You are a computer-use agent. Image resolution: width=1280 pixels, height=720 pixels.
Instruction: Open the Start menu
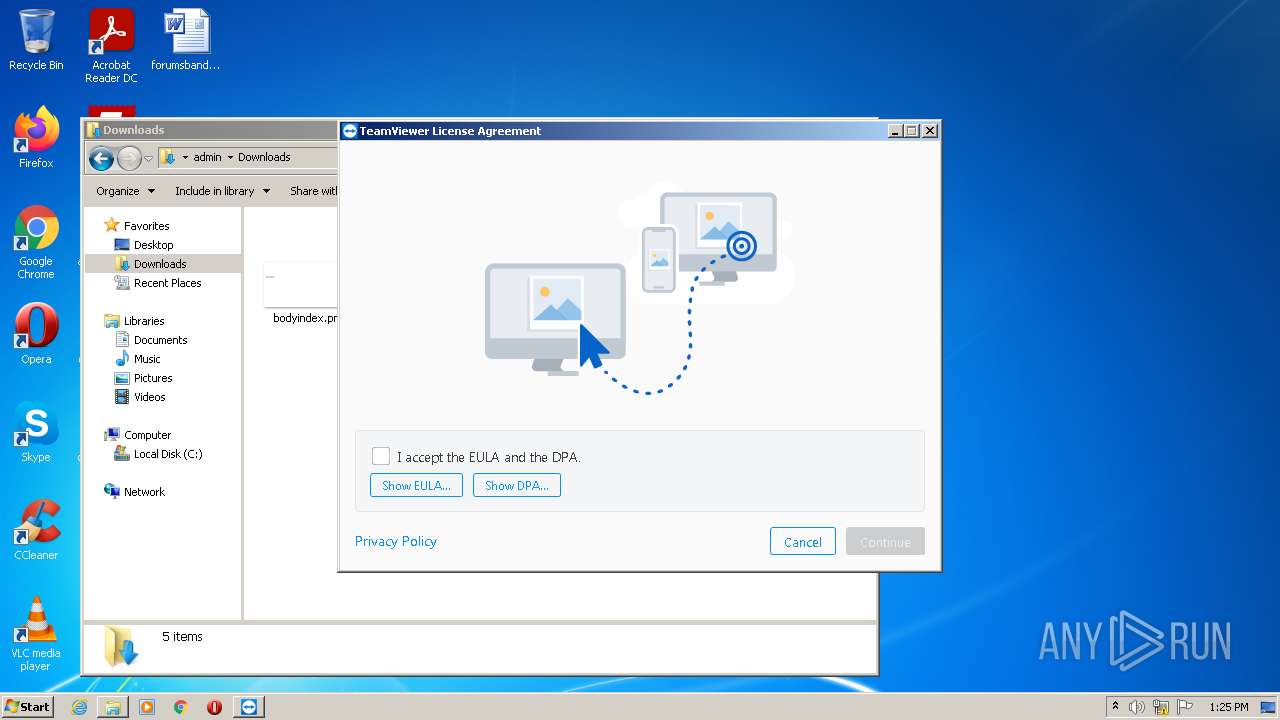coord(28,707)
